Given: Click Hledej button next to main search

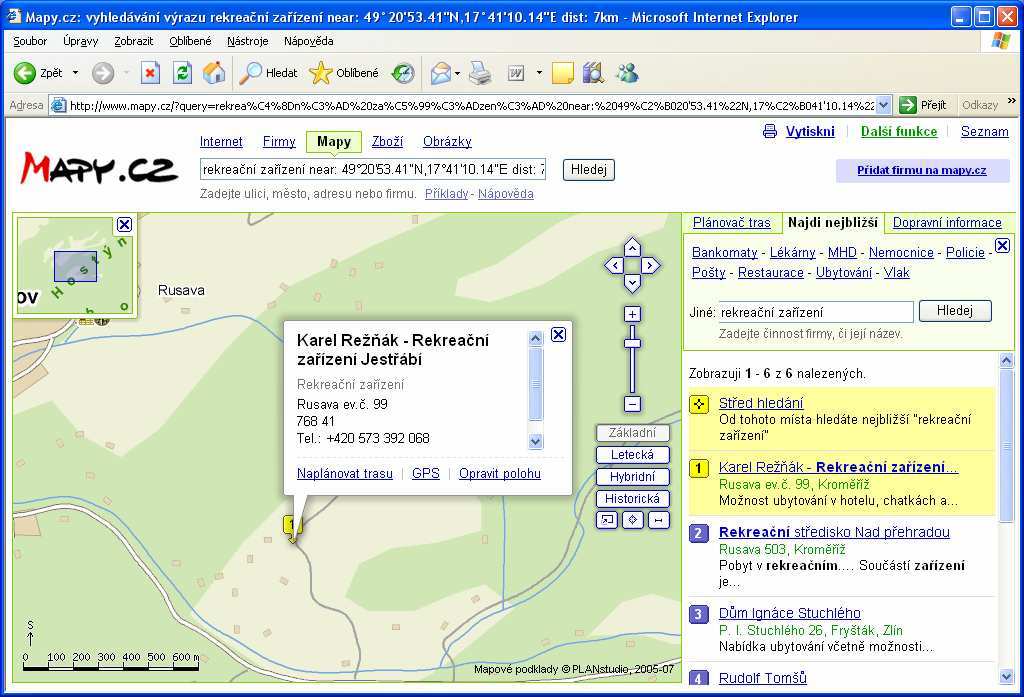Looking at the screenshot, I should coord(588,170).
